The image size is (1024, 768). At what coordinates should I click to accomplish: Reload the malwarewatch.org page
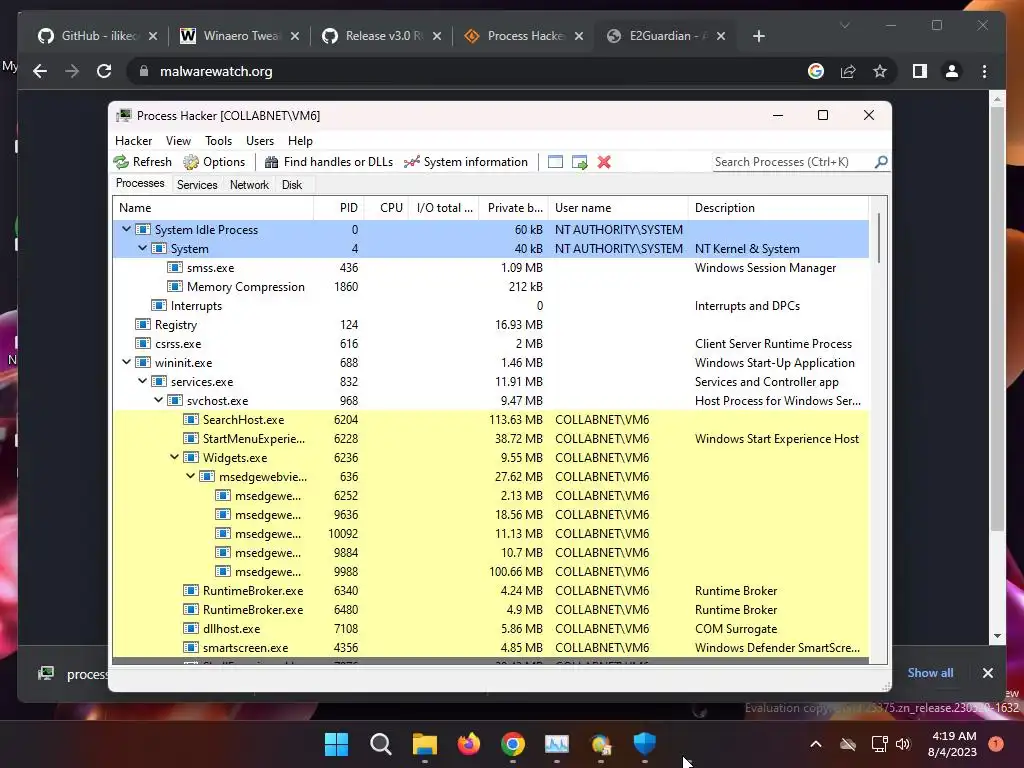click(x=104, y=71)
